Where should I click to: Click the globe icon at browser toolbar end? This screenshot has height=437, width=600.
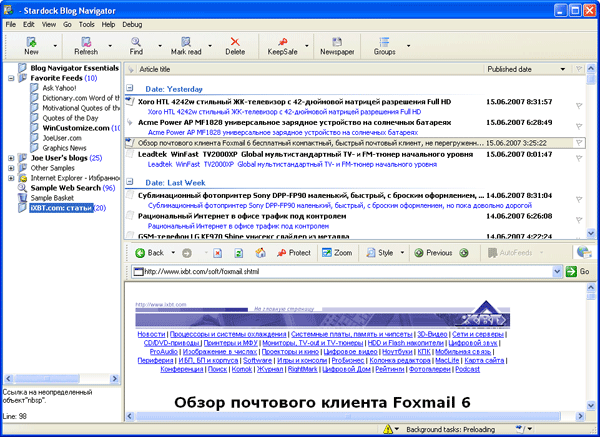coord(584,252)
